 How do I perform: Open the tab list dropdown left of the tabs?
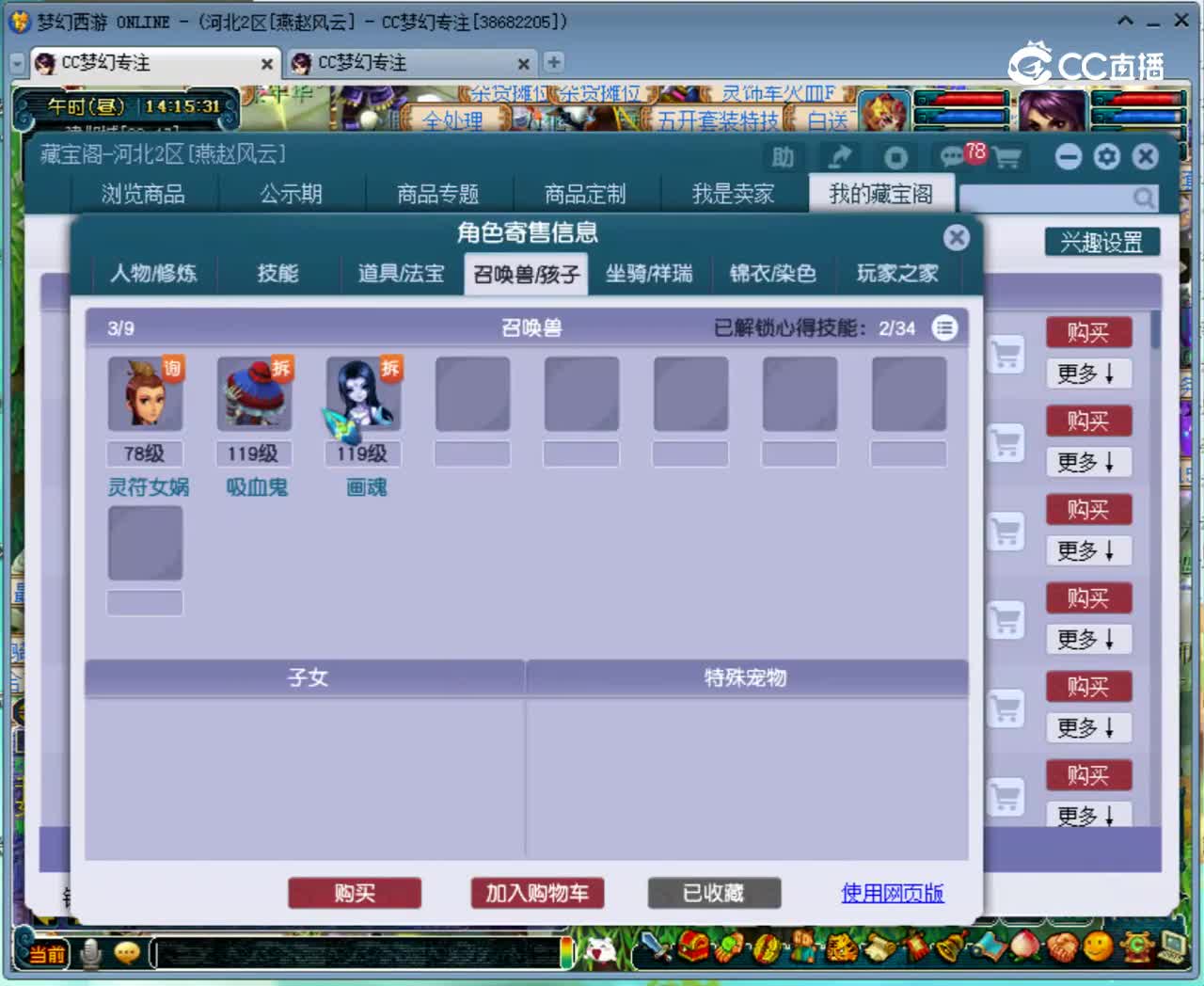[x=17, y=63]
